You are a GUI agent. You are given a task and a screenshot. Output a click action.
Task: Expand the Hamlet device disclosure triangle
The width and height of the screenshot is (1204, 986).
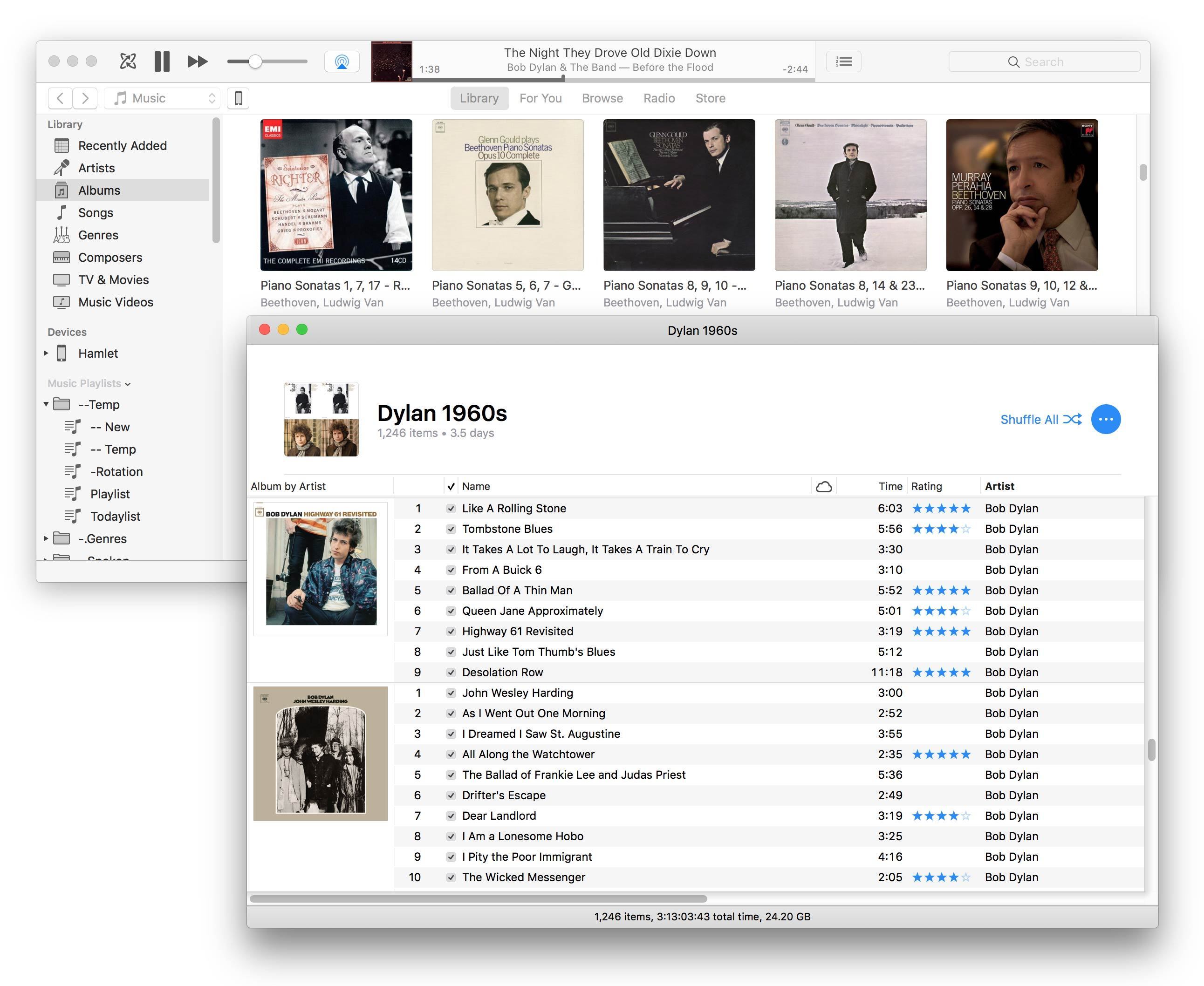[46, 354]
